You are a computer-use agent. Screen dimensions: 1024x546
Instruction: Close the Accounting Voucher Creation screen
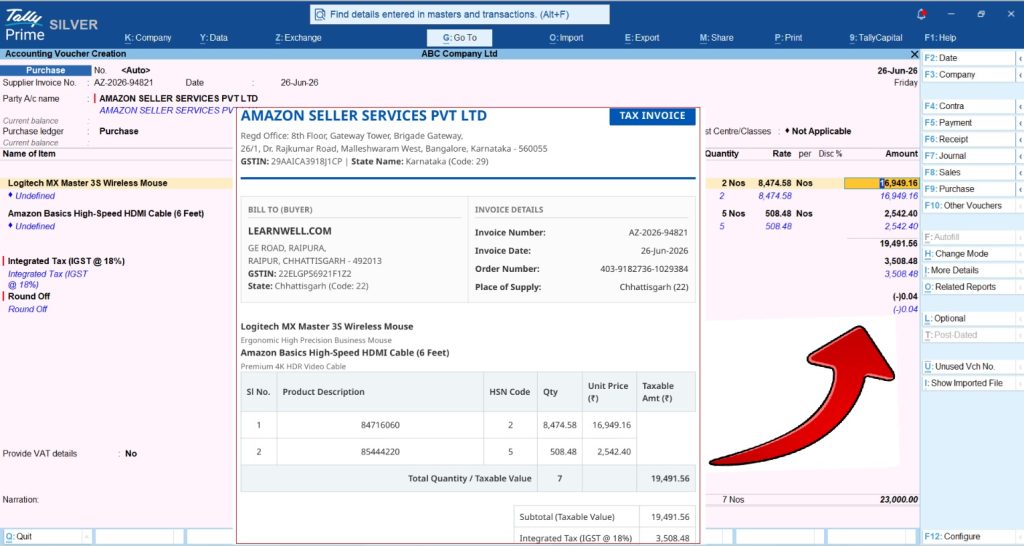pyautogui.click(x=914, y=54)
